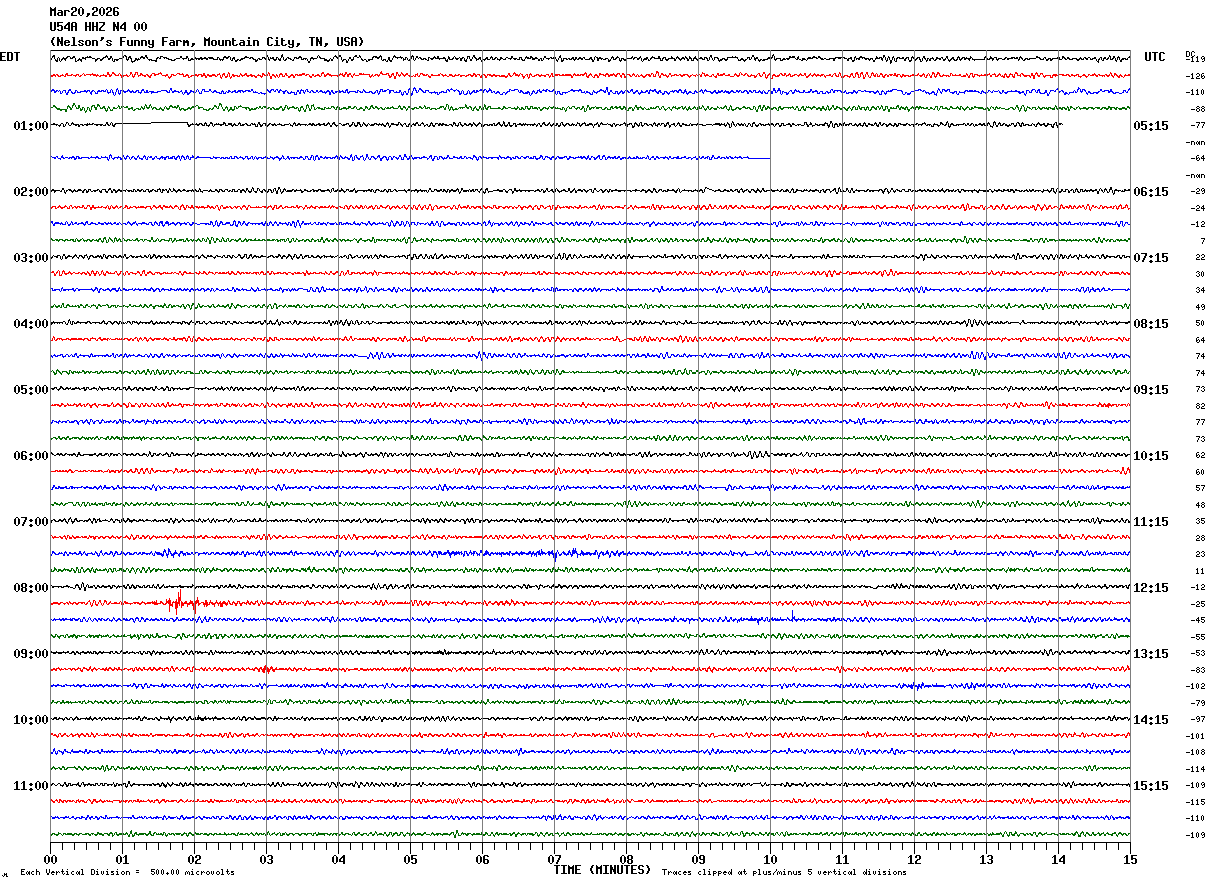Click the 13:15 UTC time label

coord(1151,654)
